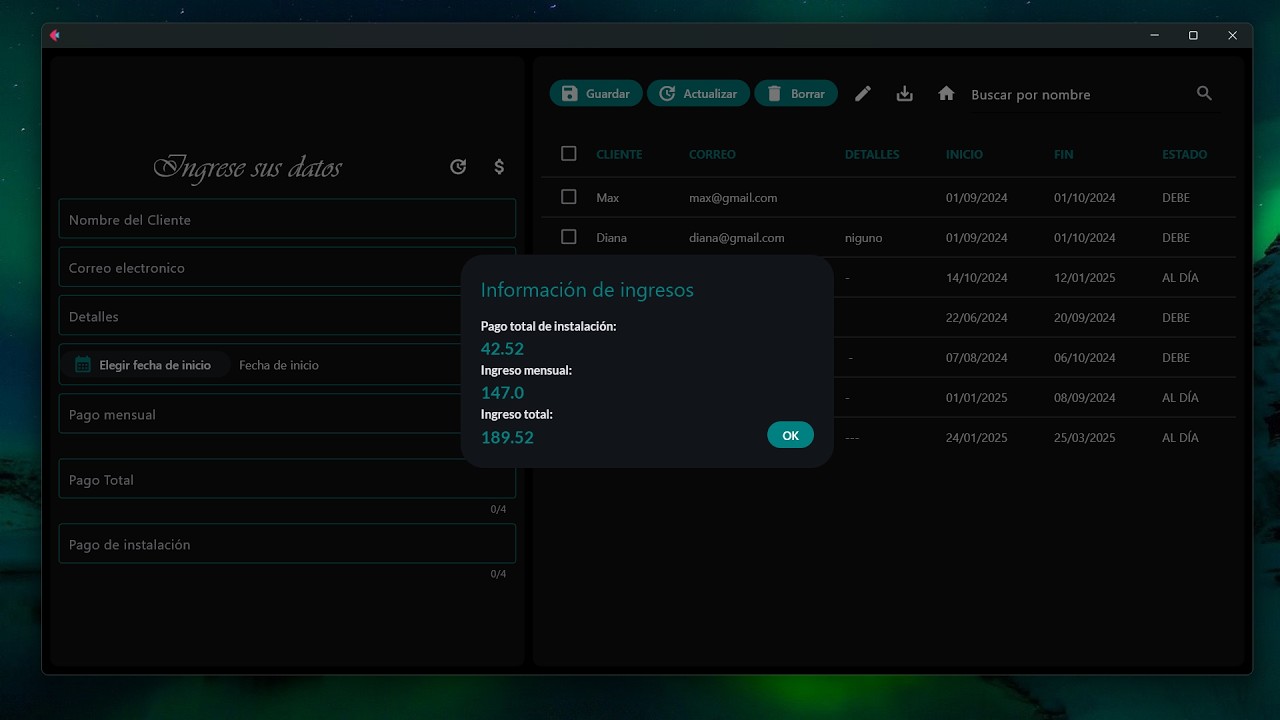The height and width of the screenshot is (720, 1280).
Task: Click the start date 07/08/2024
Action: pyautogui.click(x=977, y=358)
